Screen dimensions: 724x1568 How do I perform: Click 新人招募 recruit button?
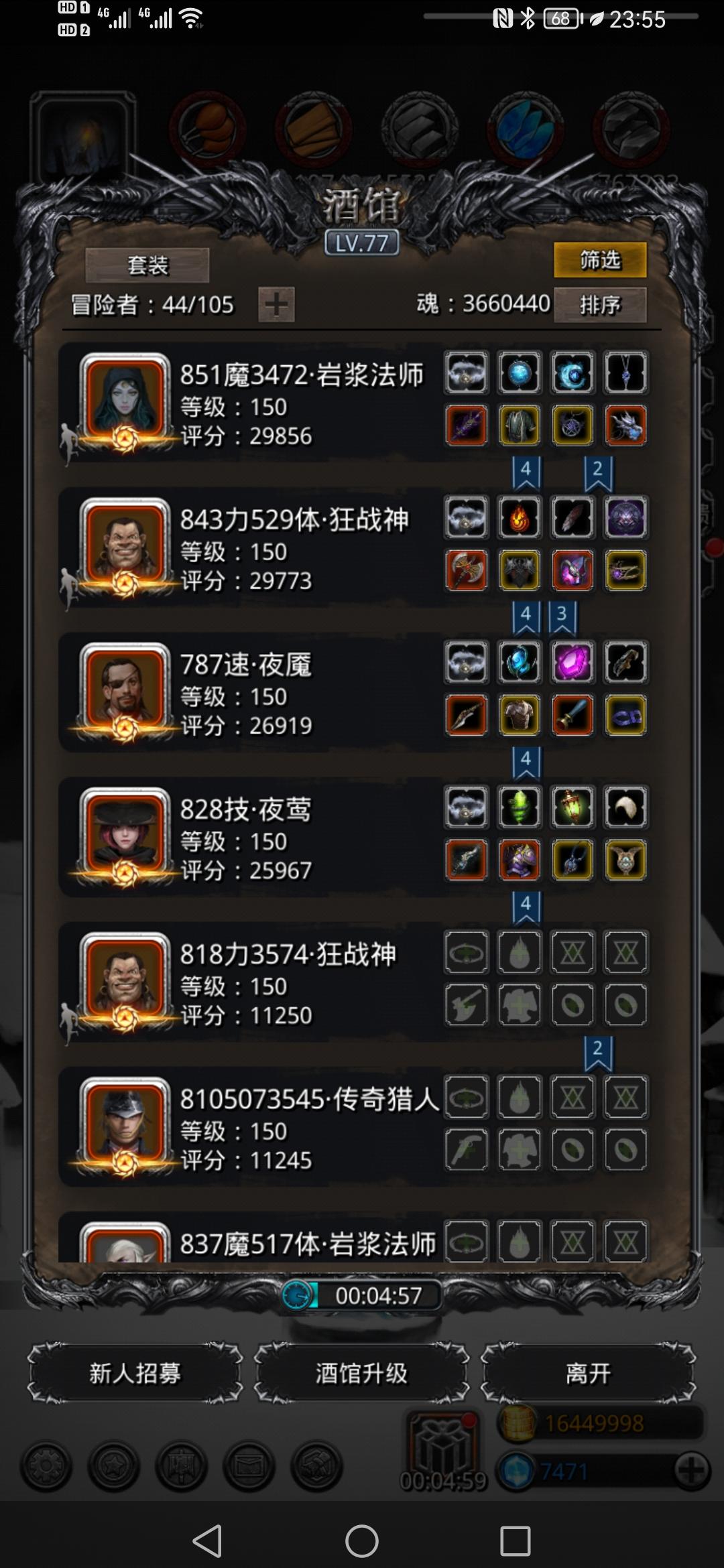[x=135, y=1374]
